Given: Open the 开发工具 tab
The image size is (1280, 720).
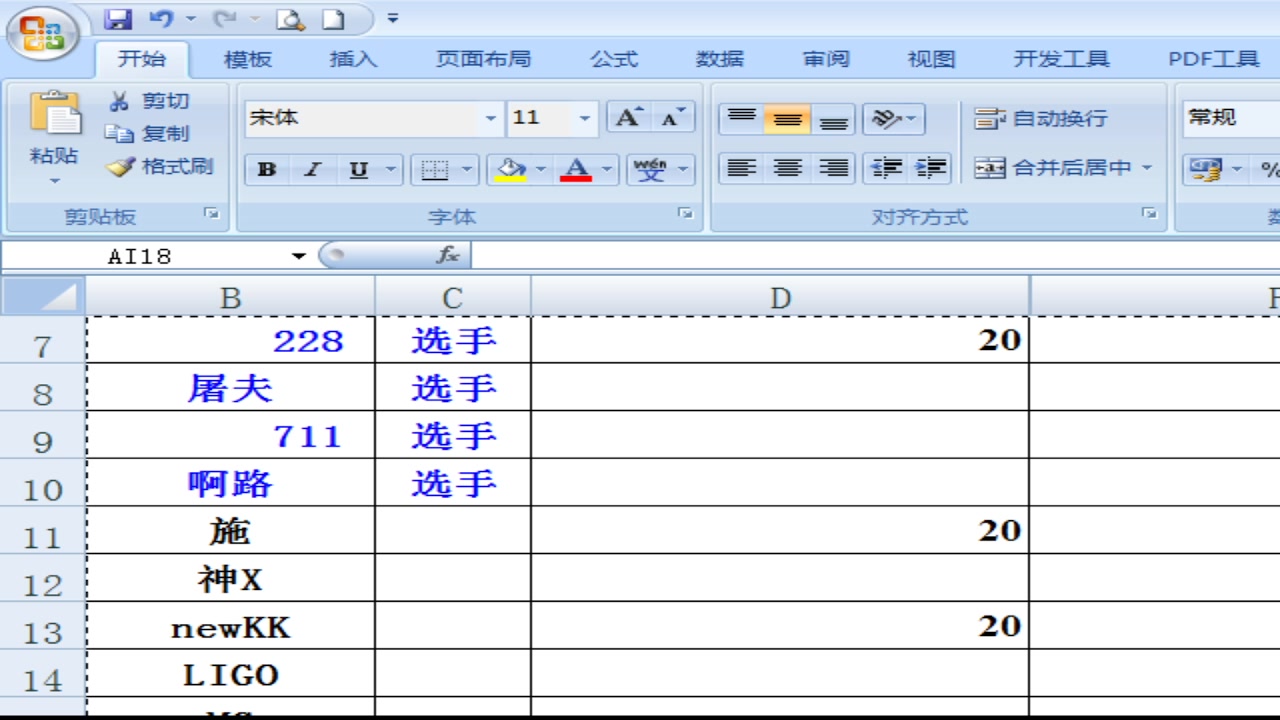Looking at the screenshot, I should [1062, 59].
